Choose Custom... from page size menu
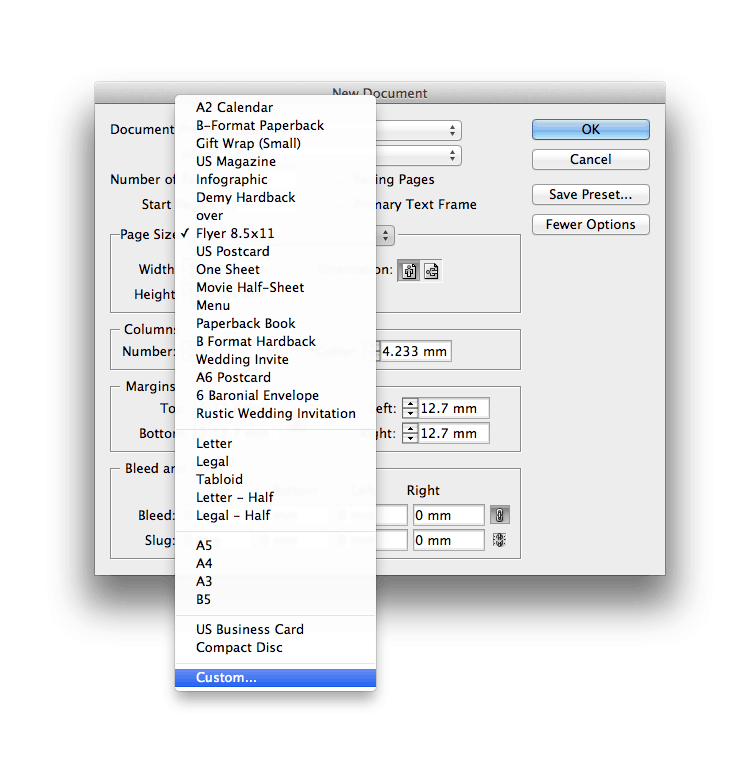The image size is (750, 760). click(x=275, y=678)
